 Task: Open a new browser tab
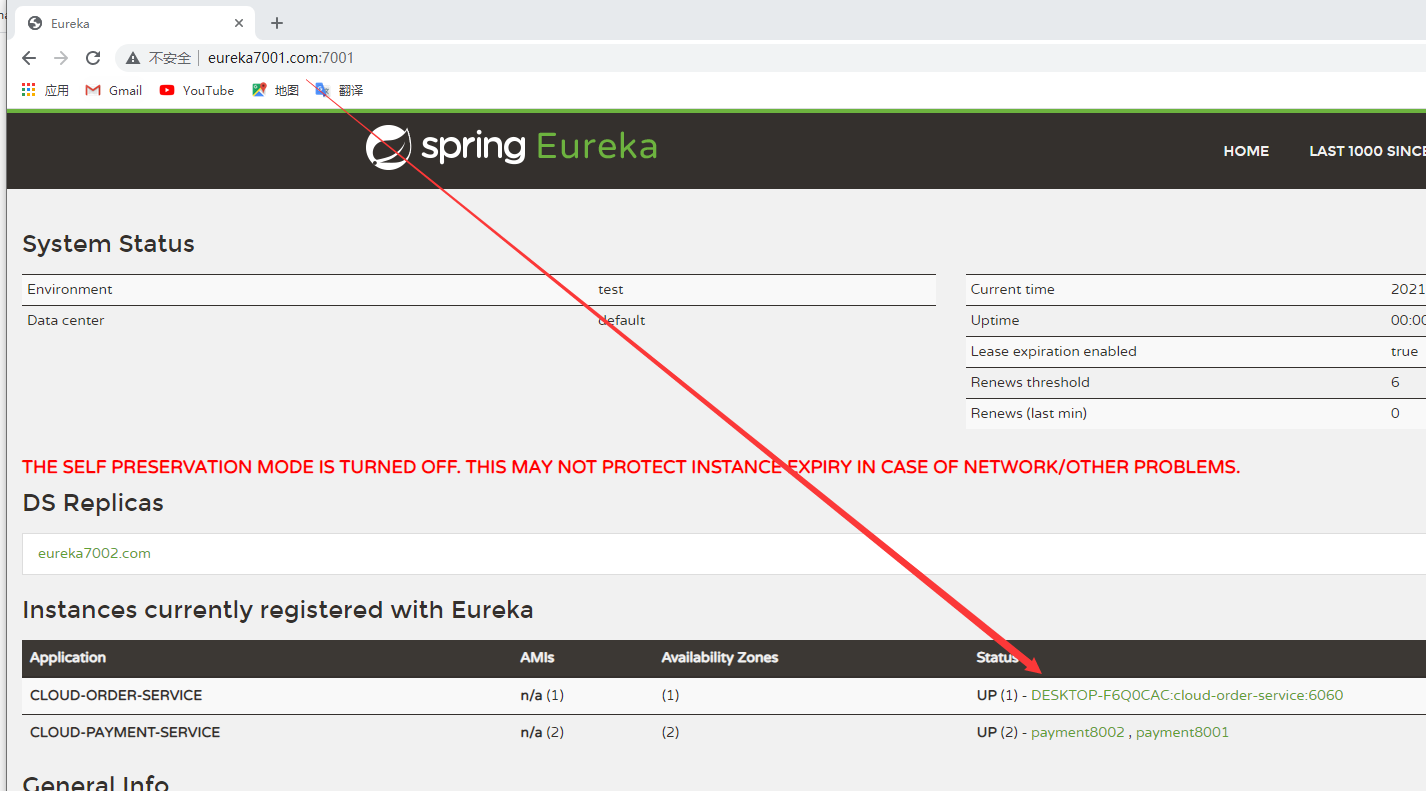(277, 23)
